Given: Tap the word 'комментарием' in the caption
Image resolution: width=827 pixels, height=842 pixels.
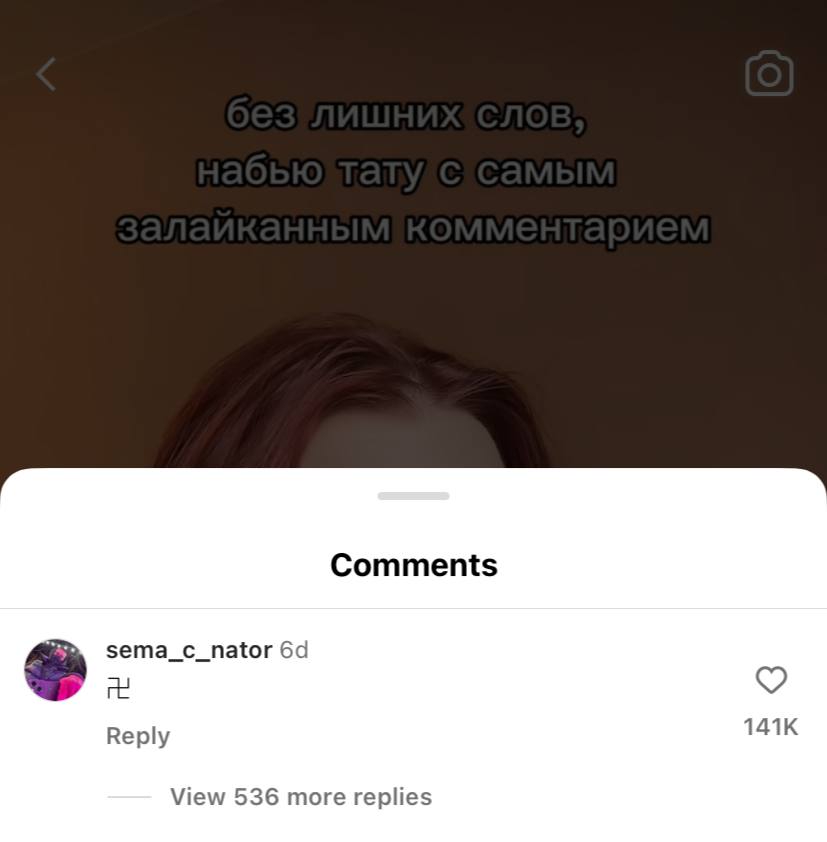Looking at the screenshot, I should pos(558,228).
